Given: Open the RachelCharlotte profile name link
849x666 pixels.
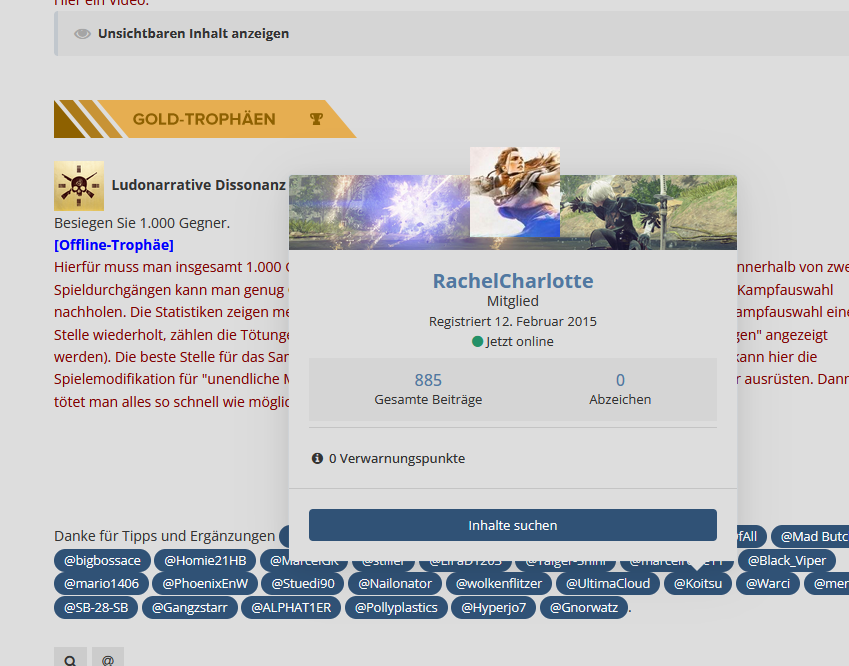Looking at the screenshot, I should pyautogui.click(x=513, y=281).
